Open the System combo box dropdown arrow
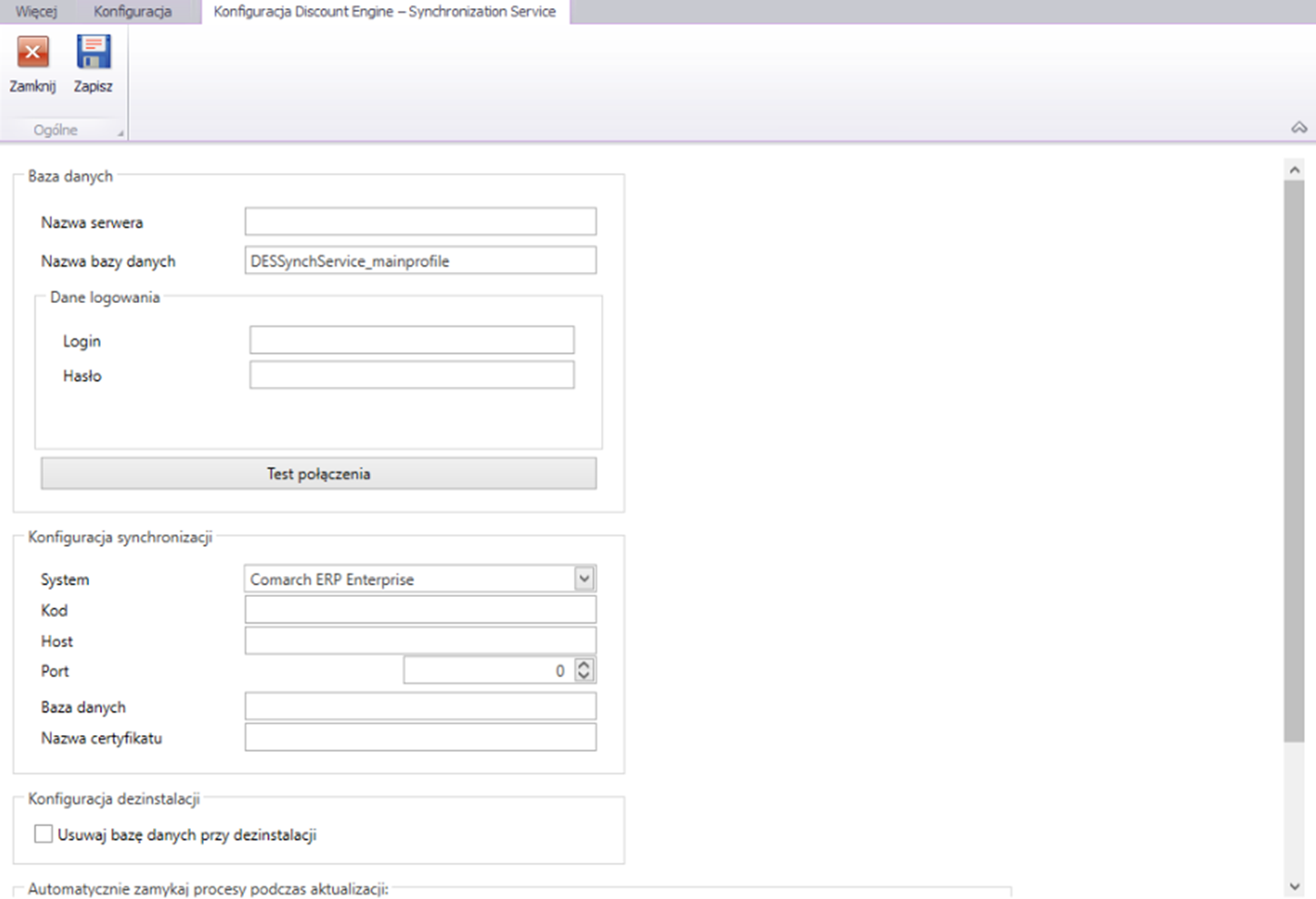Image resolution: width=1316 pixels, height=899 pixels. 584,579
